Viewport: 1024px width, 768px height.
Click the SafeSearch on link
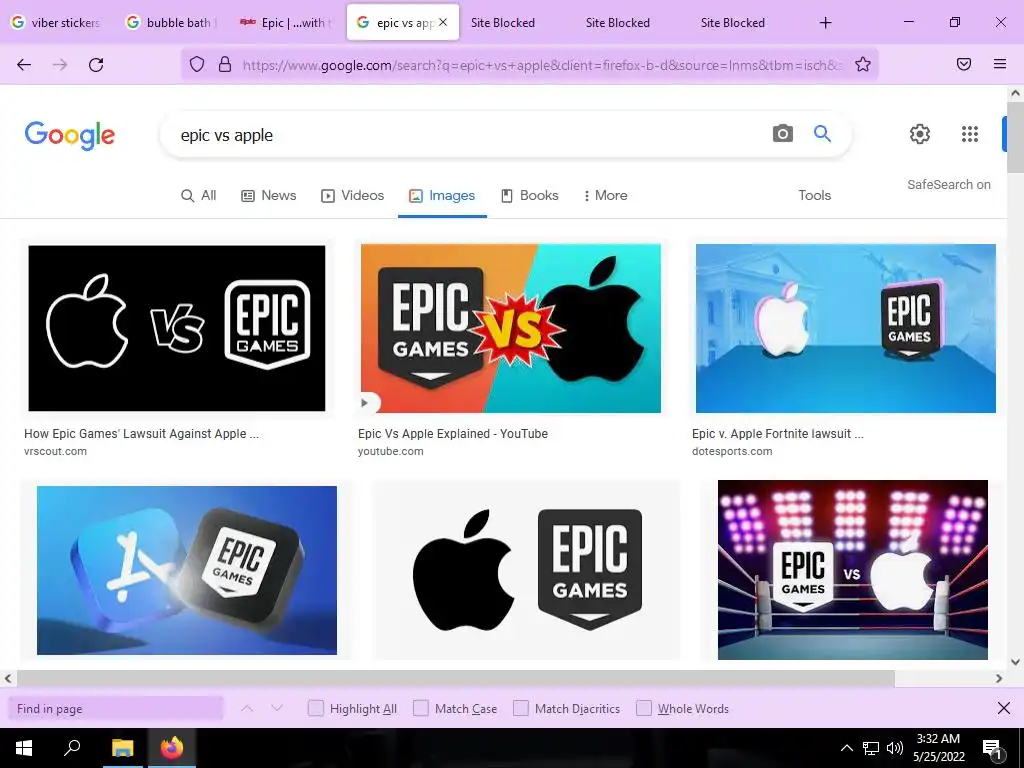pyautogui.click(x=948, y=185)
